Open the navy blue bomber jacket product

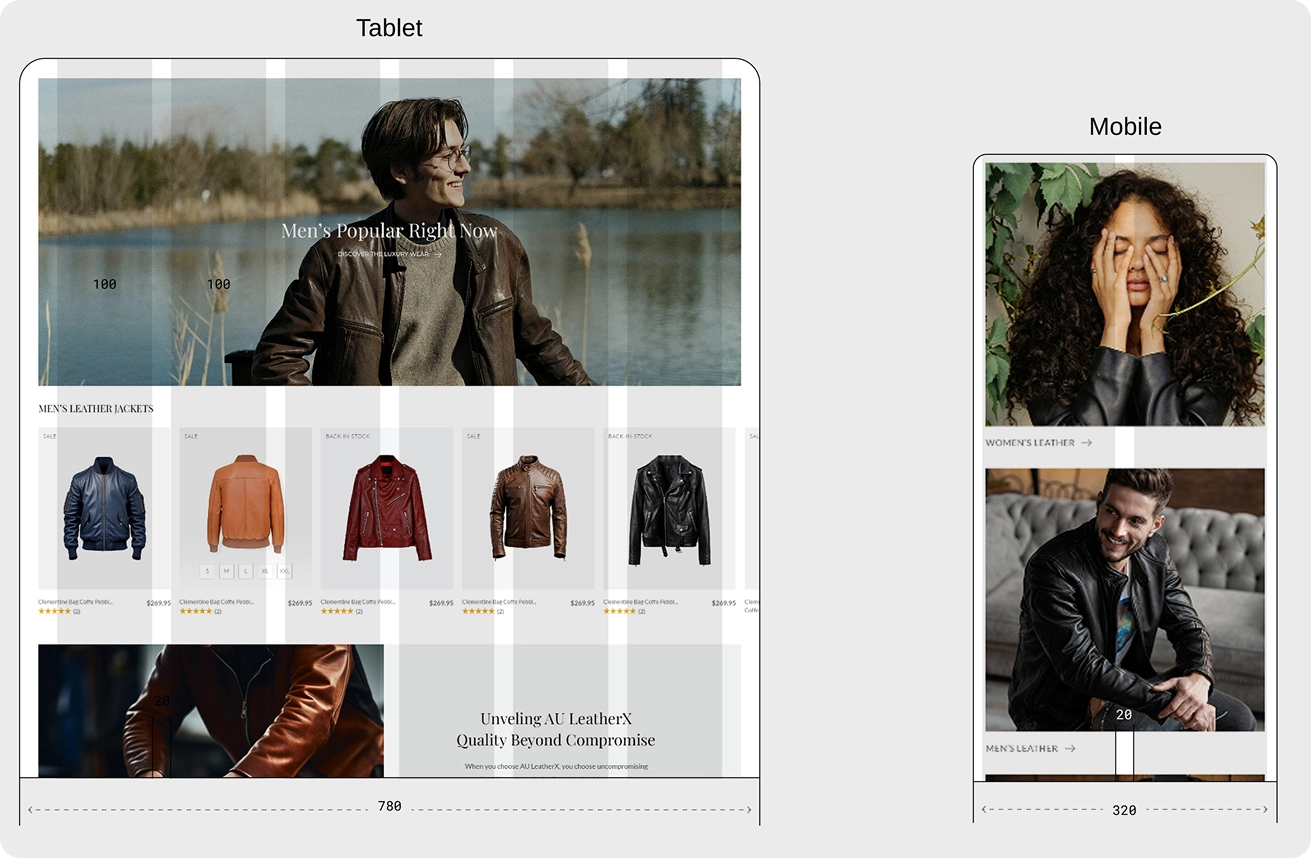104,508
